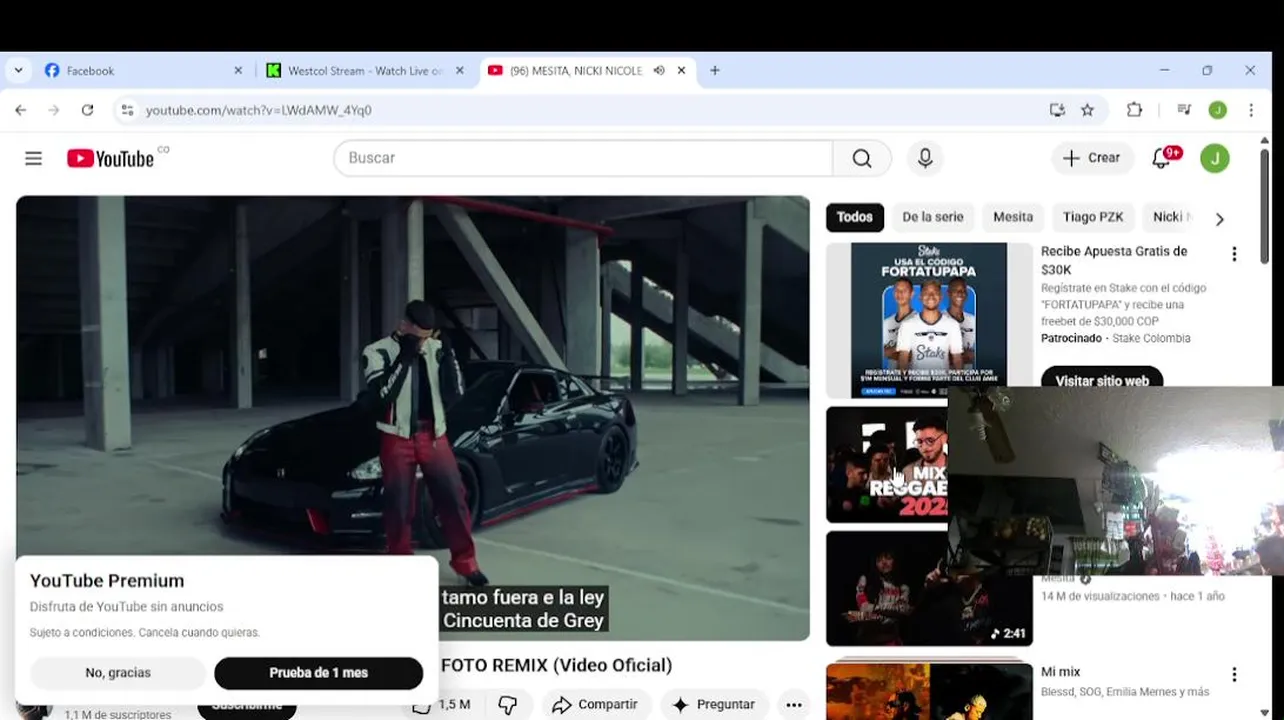Dismiss Premium offer with No, gracias
This screenshot has width=1284, height=720.
(118, 673)
